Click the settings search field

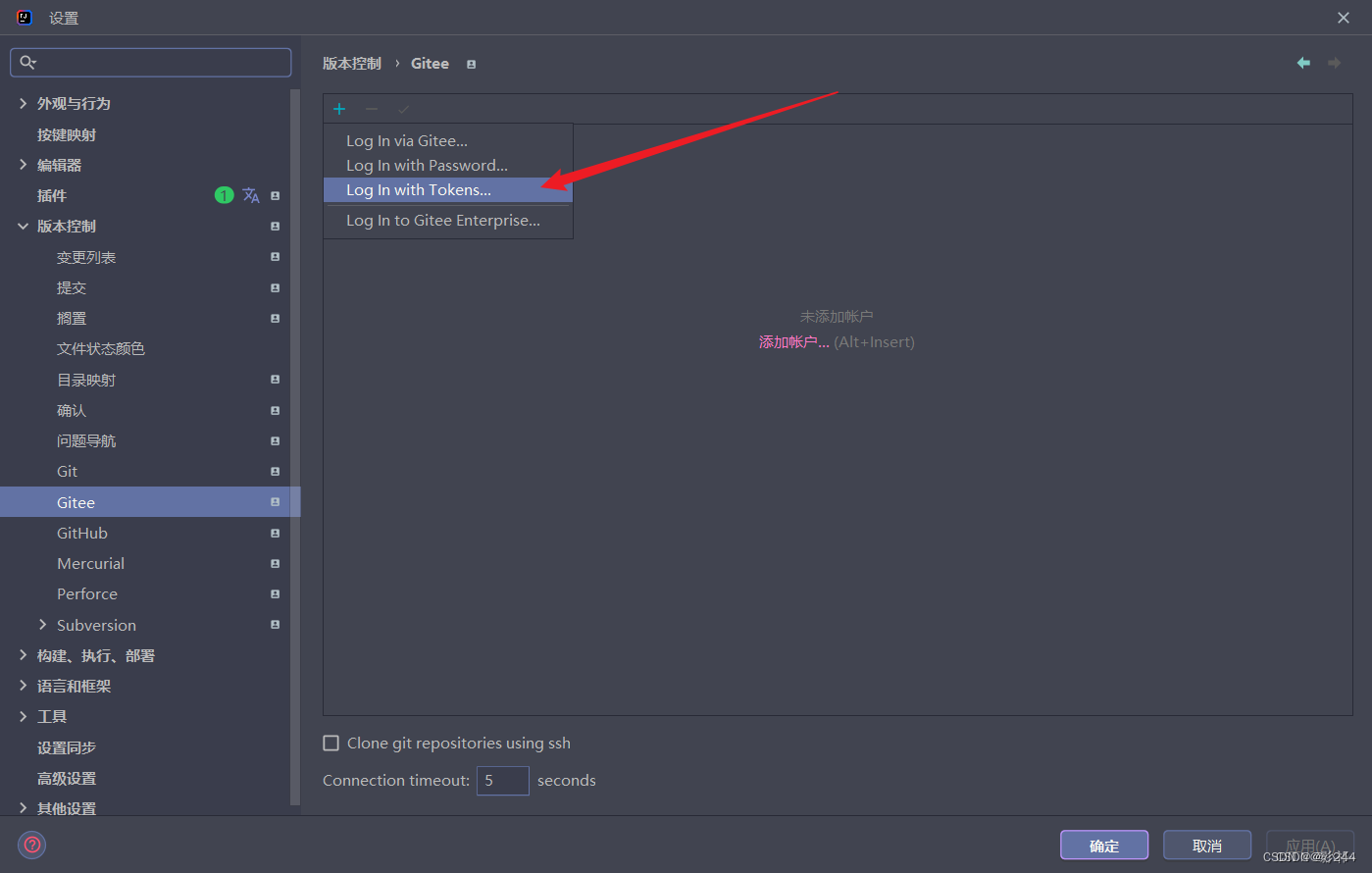click(151, 63)
